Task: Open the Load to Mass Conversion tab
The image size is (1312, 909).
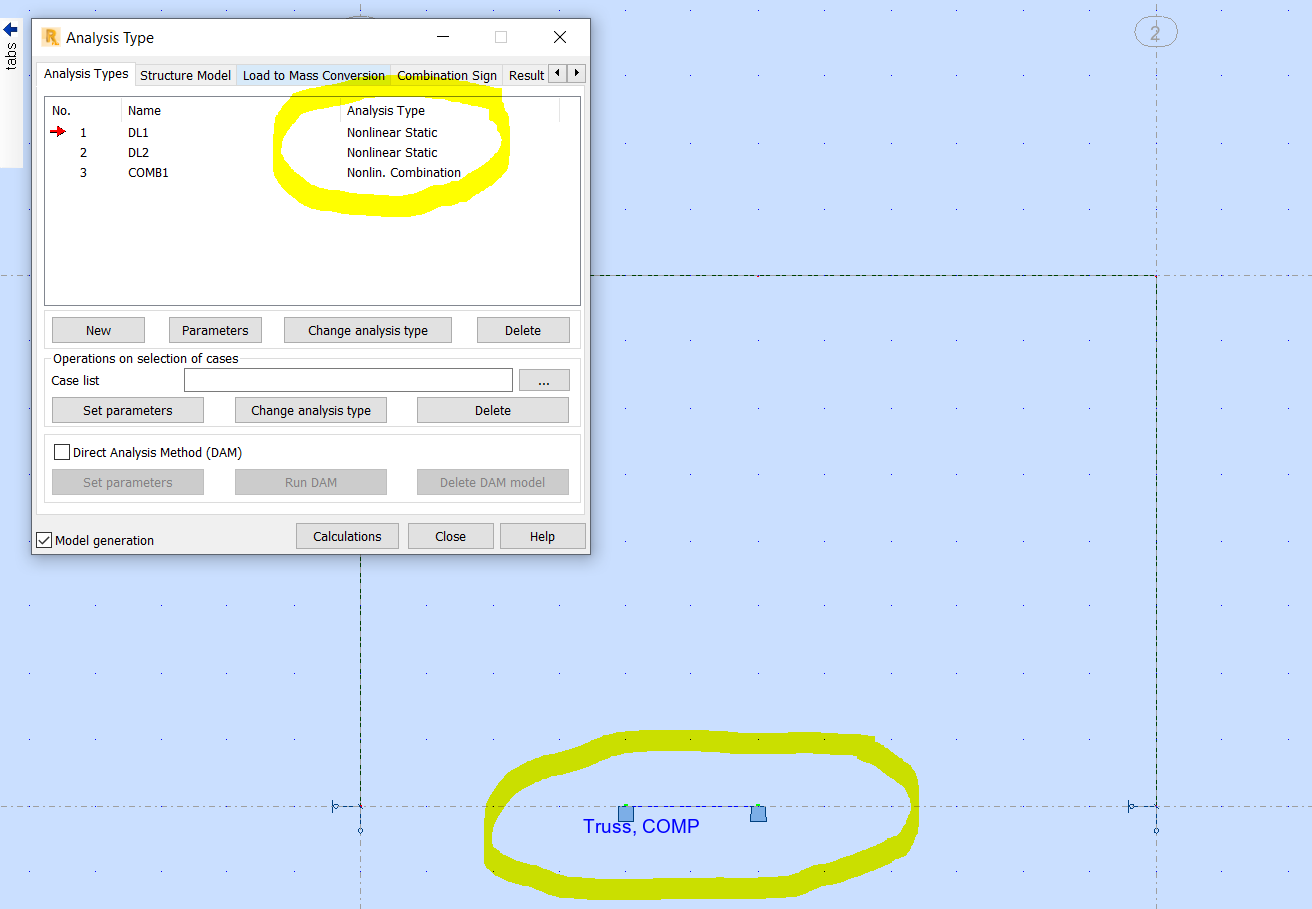Action: tap(313, 74)
